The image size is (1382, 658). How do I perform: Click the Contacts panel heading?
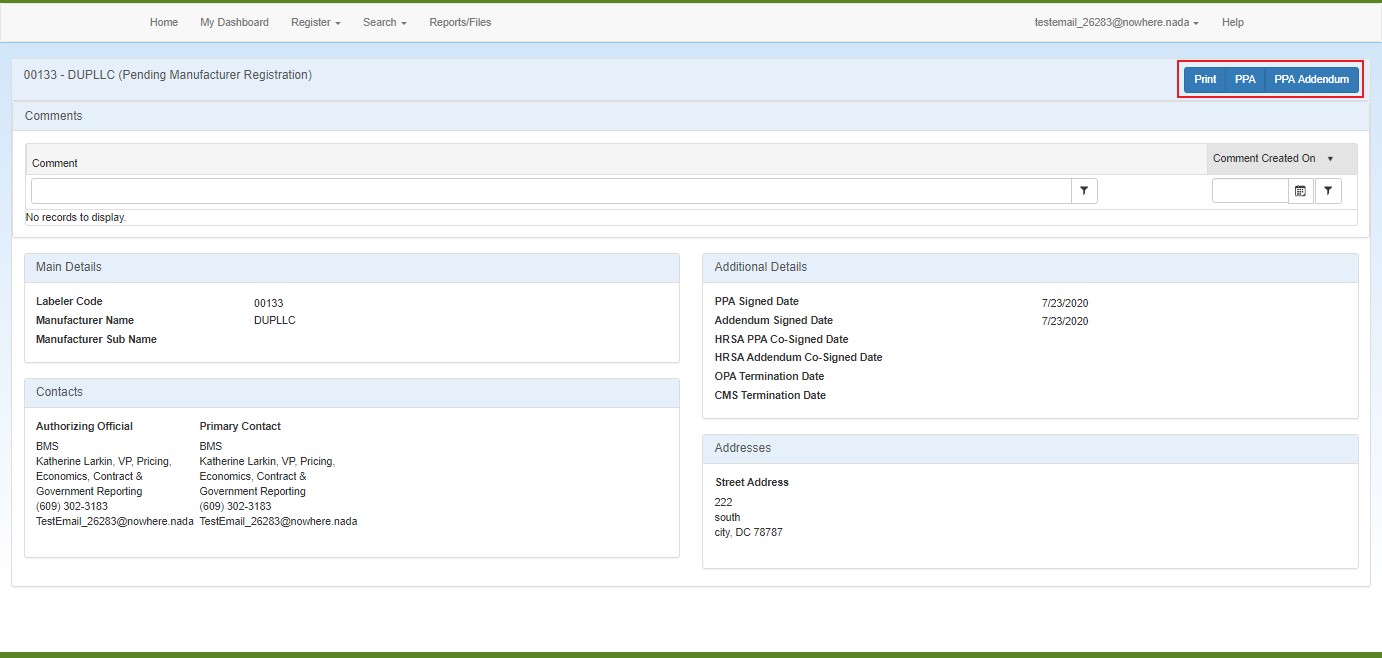point(60,392)
